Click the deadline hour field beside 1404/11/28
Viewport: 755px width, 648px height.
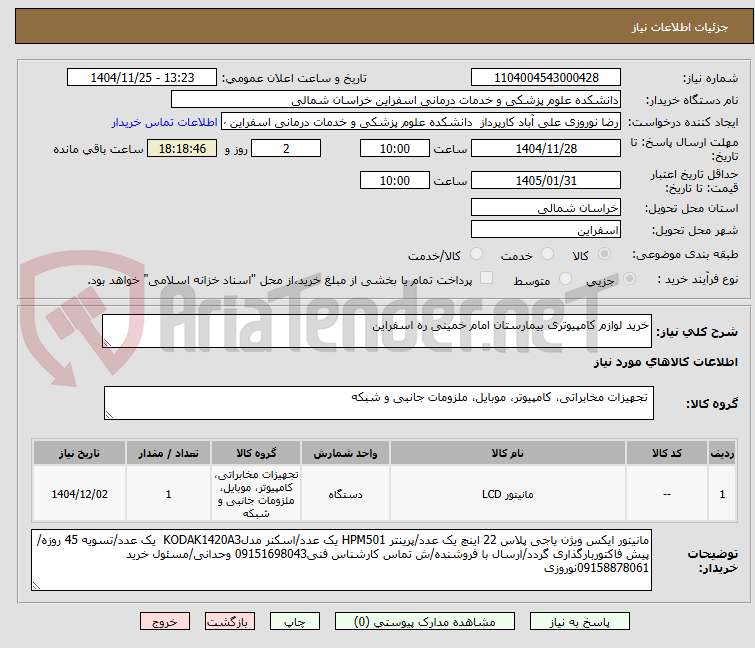395,148
